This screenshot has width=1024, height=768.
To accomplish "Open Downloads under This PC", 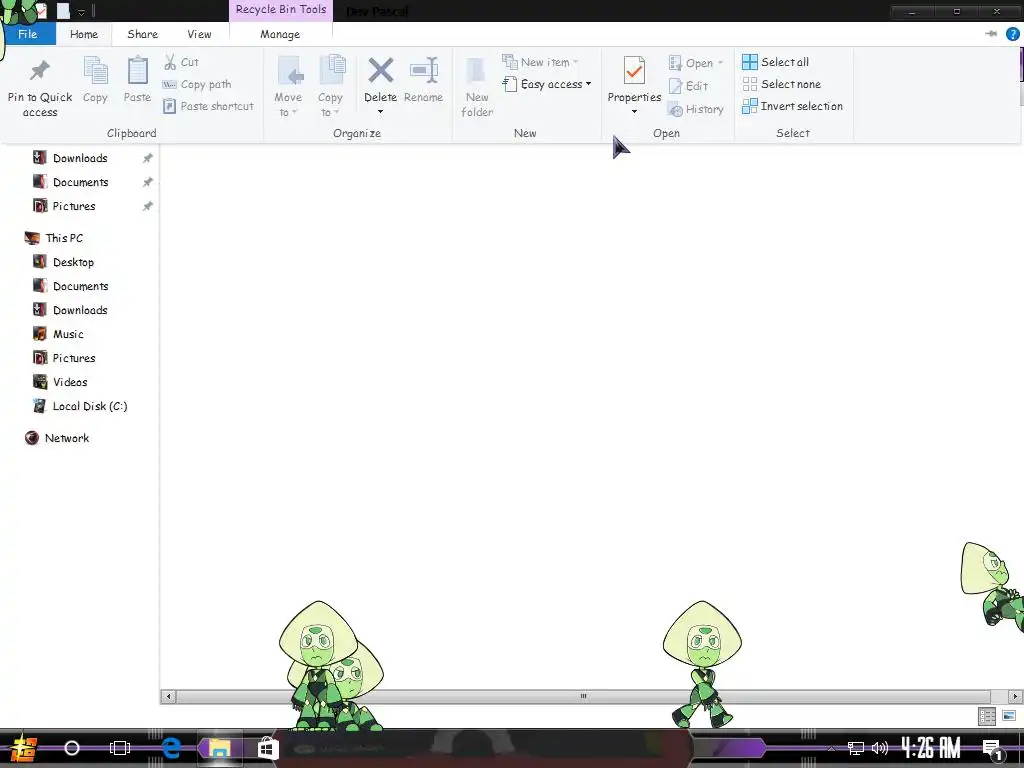I will point(80,310).
